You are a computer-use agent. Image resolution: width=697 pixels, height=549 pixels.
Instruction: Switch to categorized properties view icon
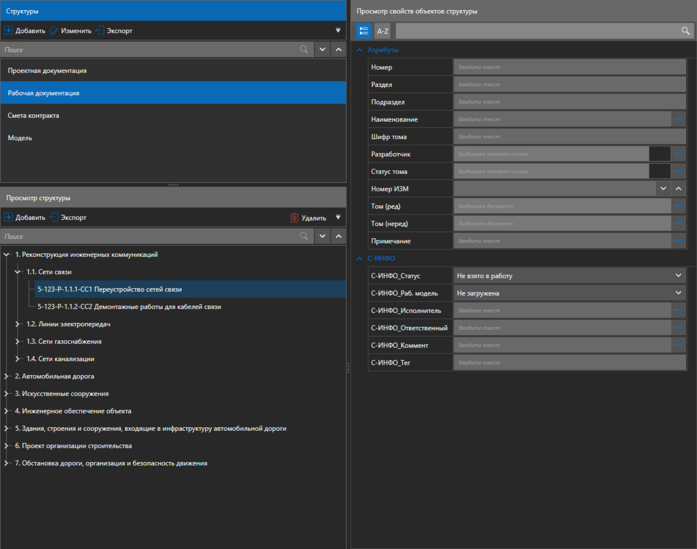click(364, 31)
